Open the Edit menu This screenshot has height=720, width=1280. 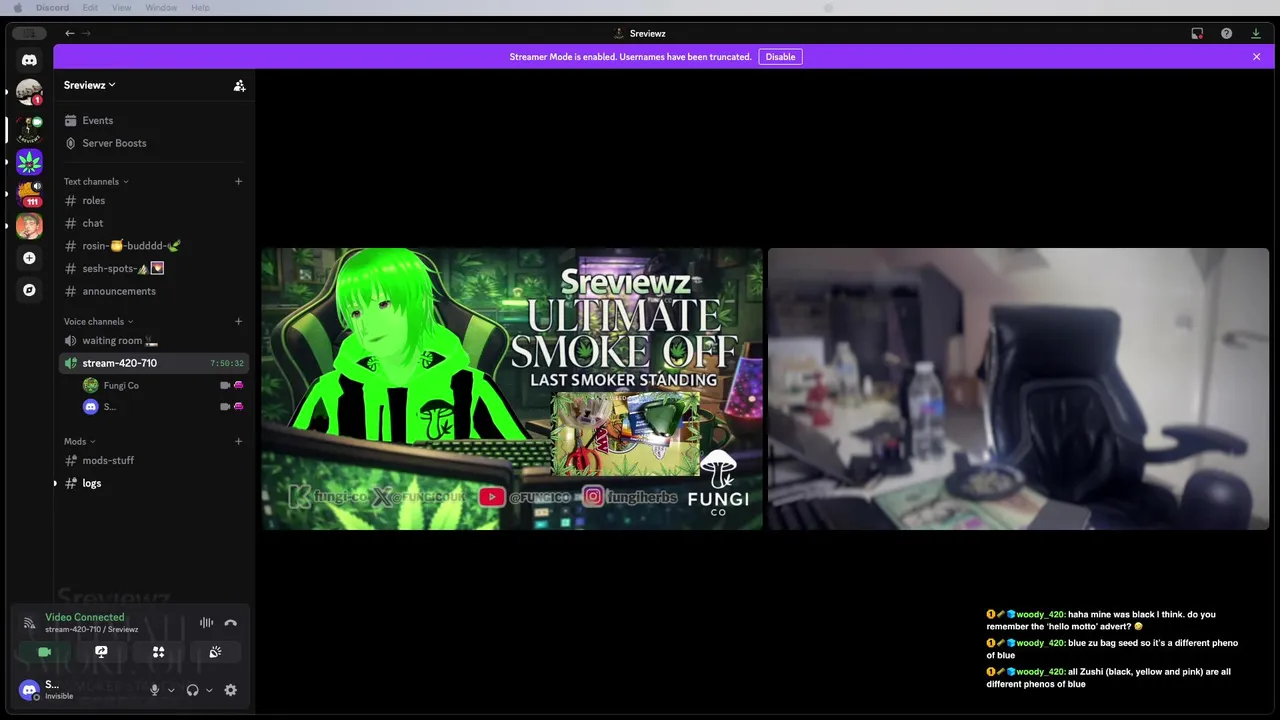pyautogui.click(x=90, y=8)
